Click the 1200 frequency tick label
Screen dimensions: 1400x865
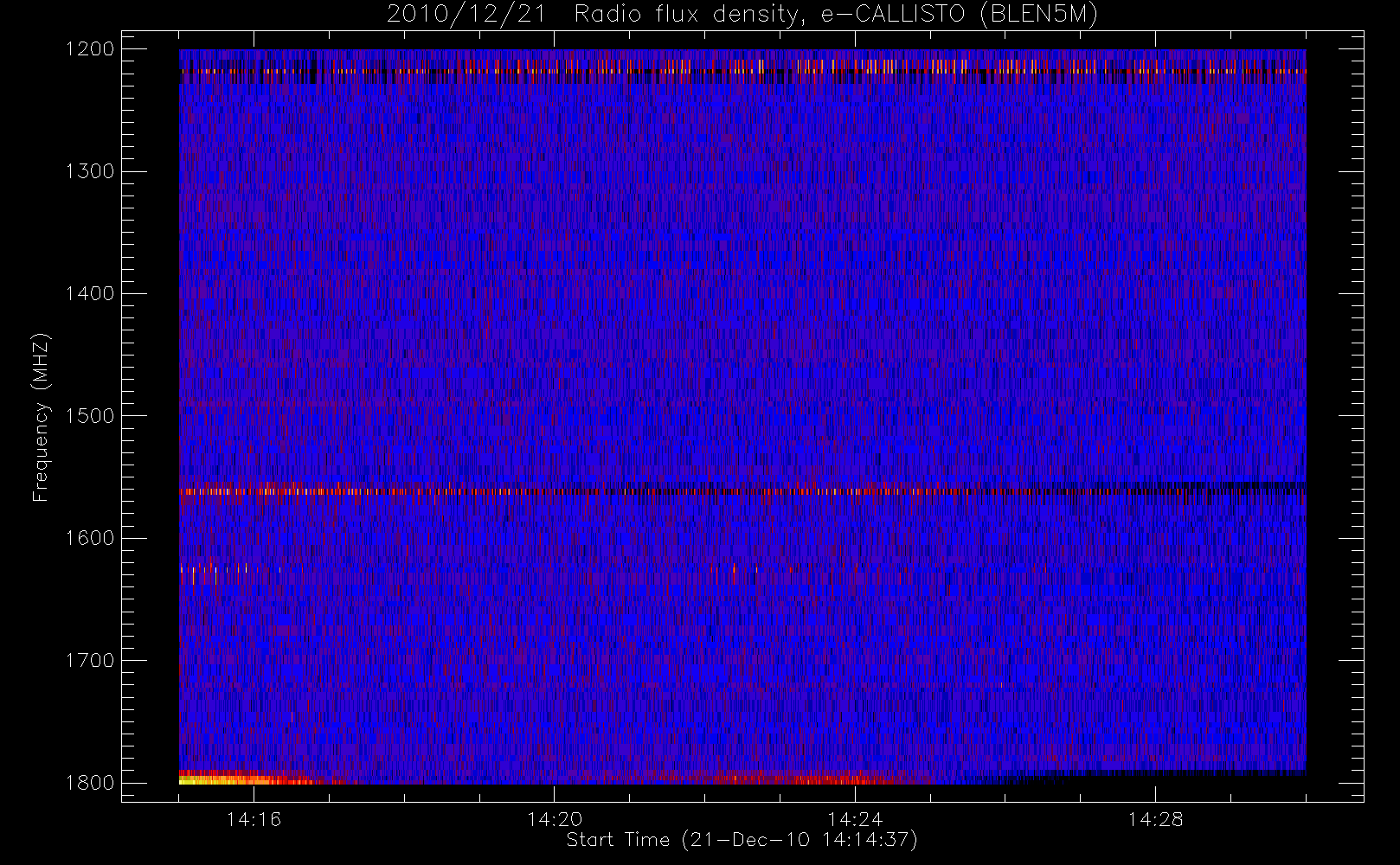90,49
